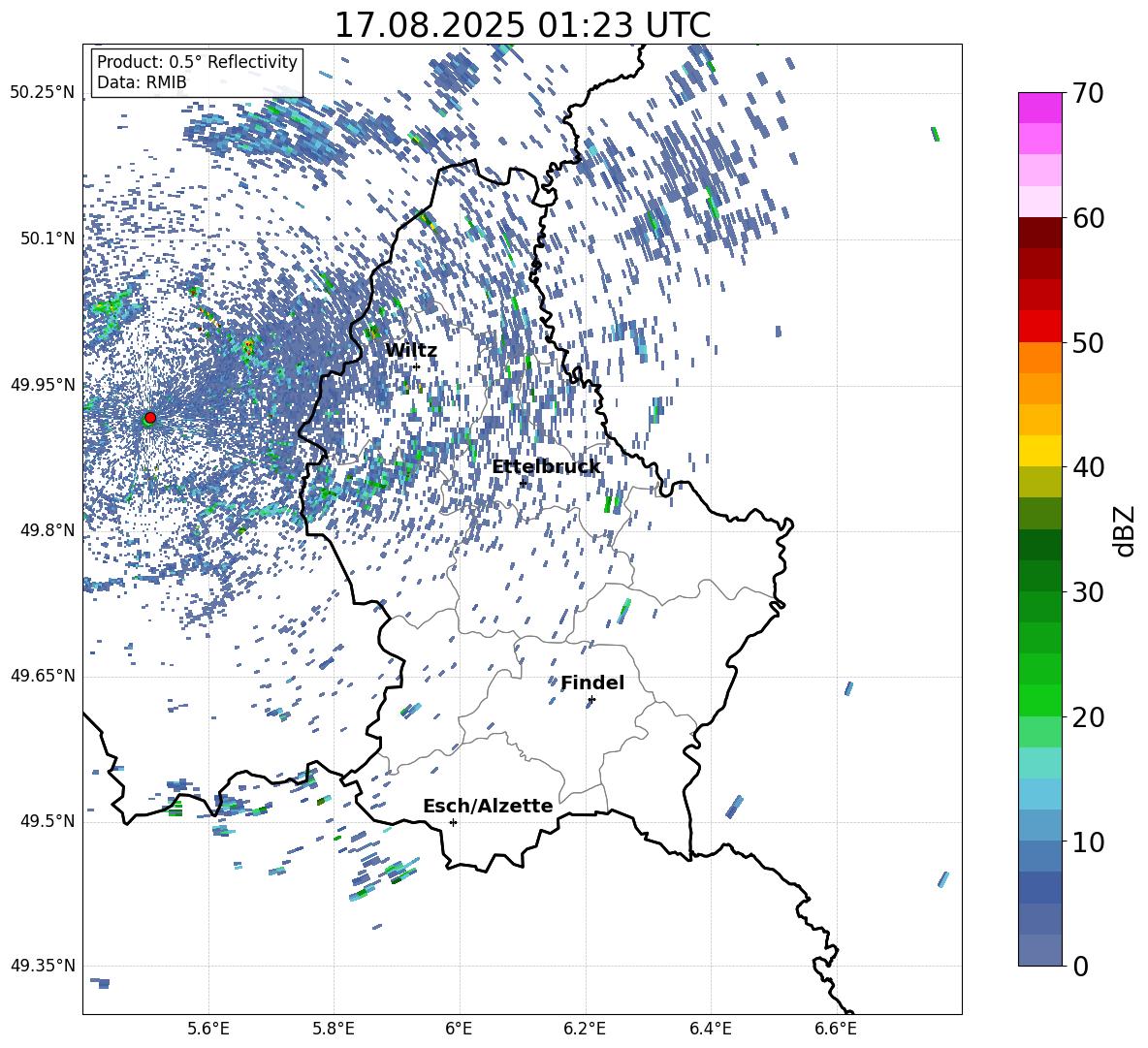Image resolution: width=1148 pixels, height=1048 pixels.
Task: Click the colorbar tick label 10
Action: (x=1088, y=842)
